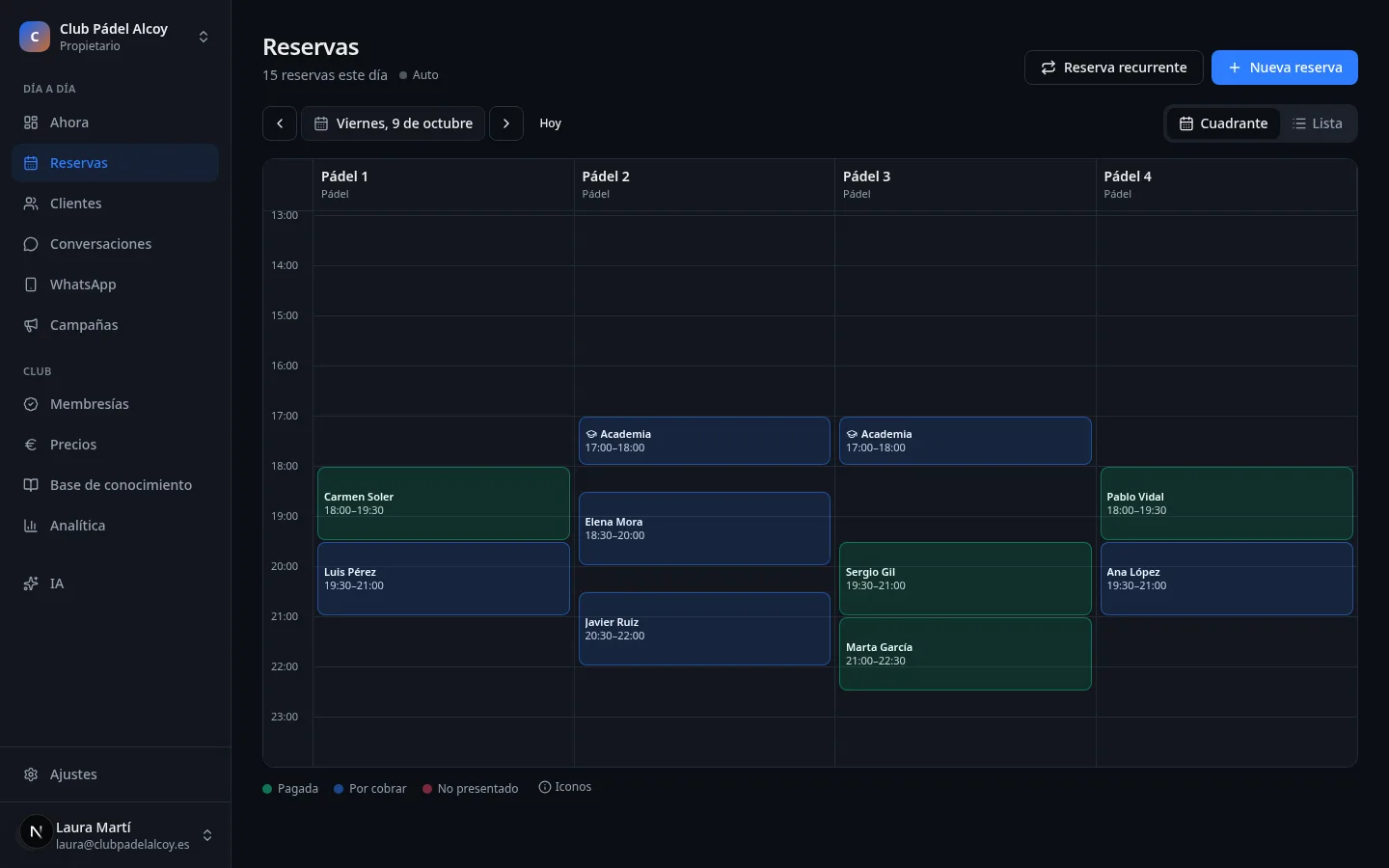The height and width of the screenshot is (868, 1389).
Task: Open Conversaciones chat bubble icon
Action: (x=31, y=244)
